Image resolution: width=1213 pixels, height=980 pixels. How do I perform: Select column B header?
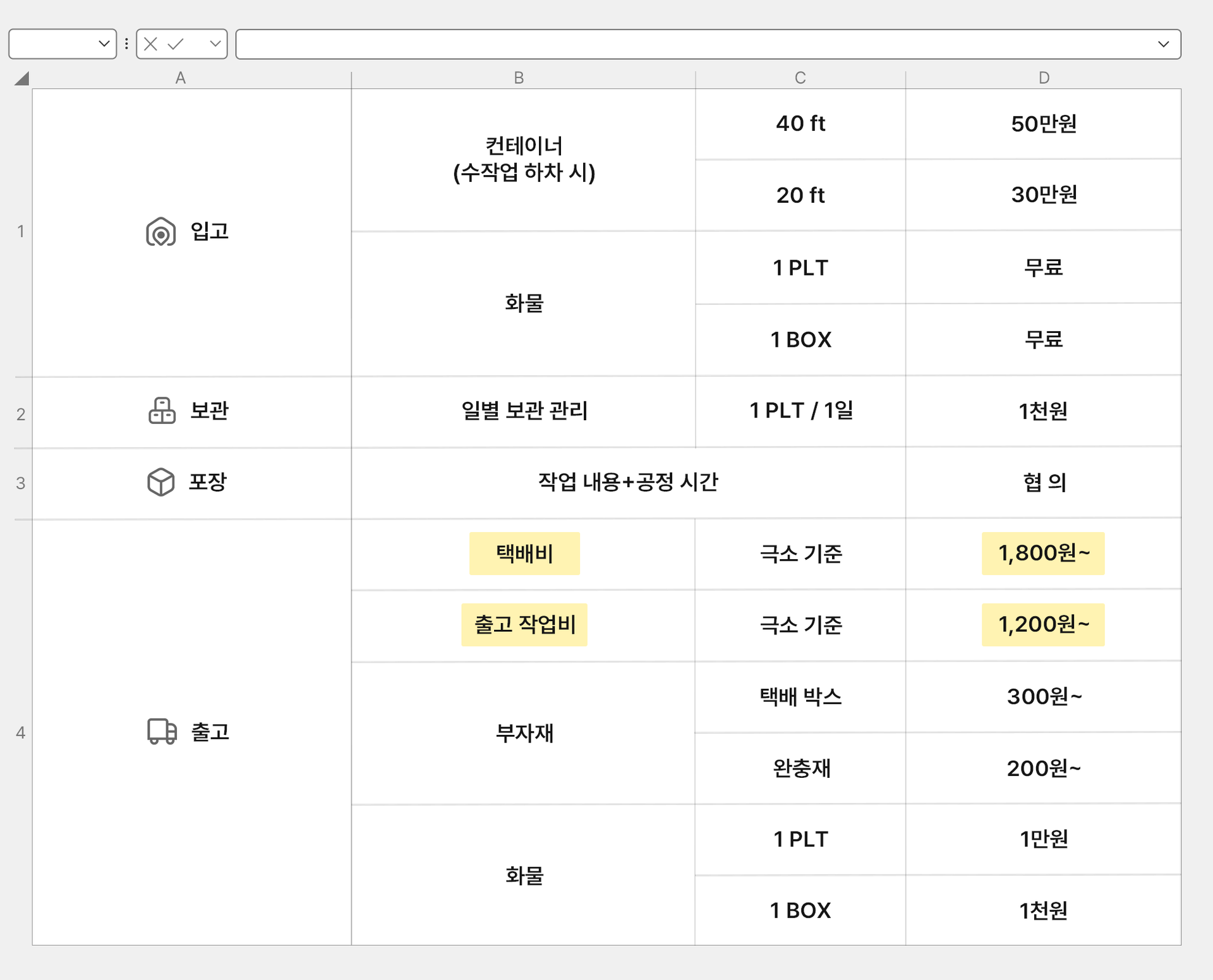tap(519, 78)
